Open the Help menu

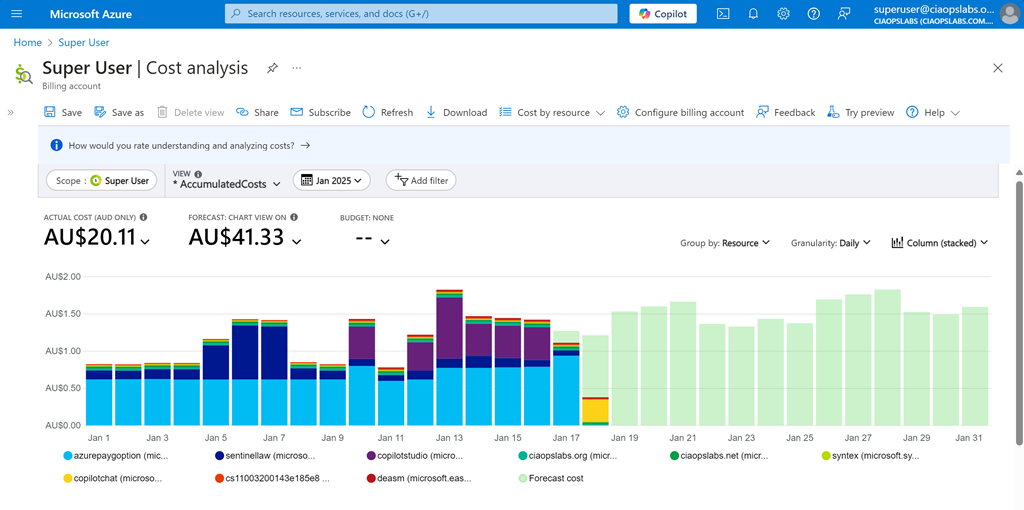[933, 113]
